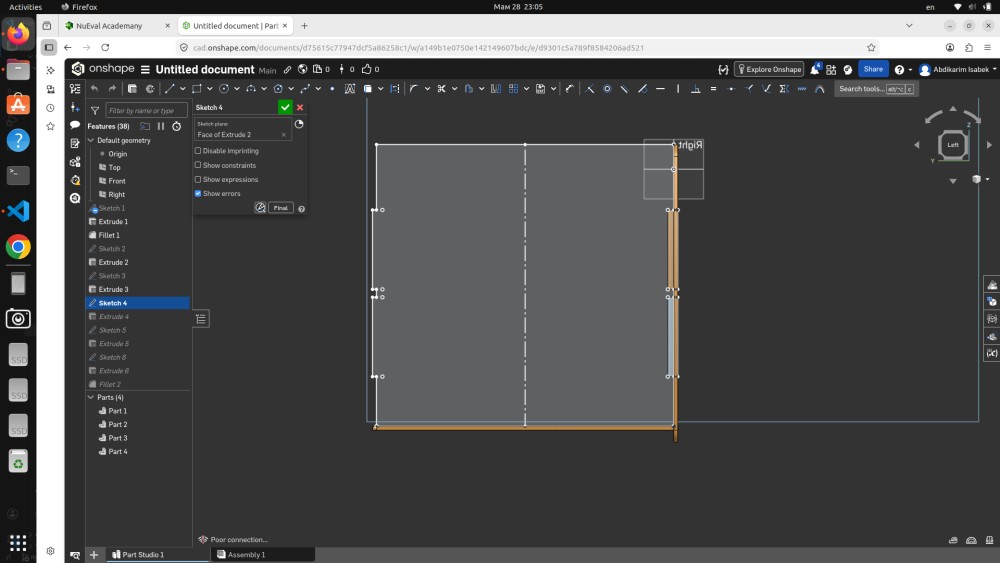Screen dimensions: 1000x563
Task: Collapse the Parts (4) tree group
Action: coord(91,397)
